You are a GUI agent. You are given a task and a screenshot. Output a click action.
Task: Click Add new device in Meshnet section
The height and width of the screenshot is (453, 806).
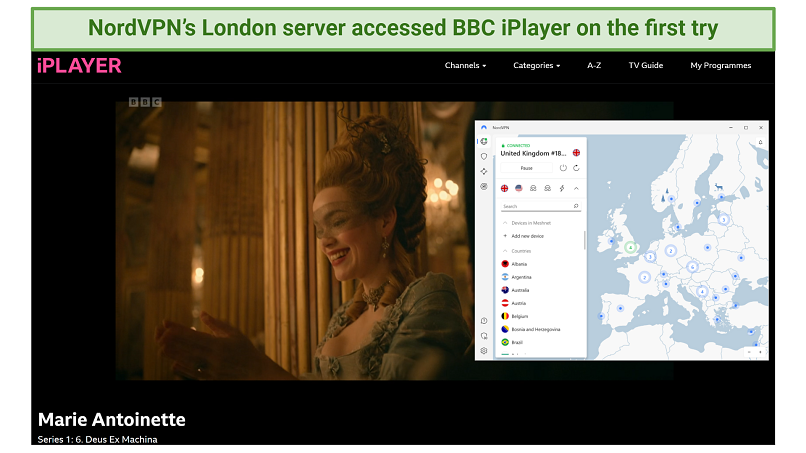[527, 236]
